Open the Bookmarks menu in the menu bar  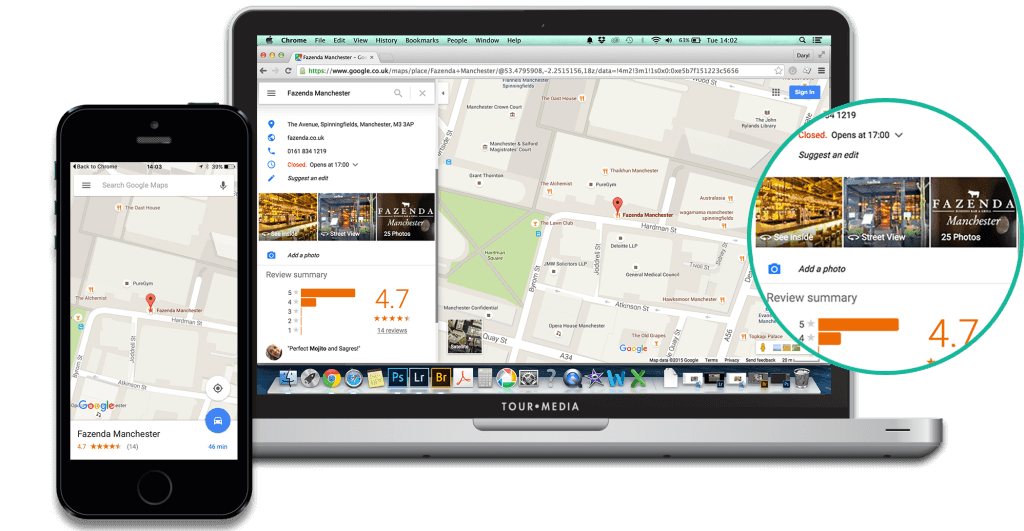[x=422, y=40]
